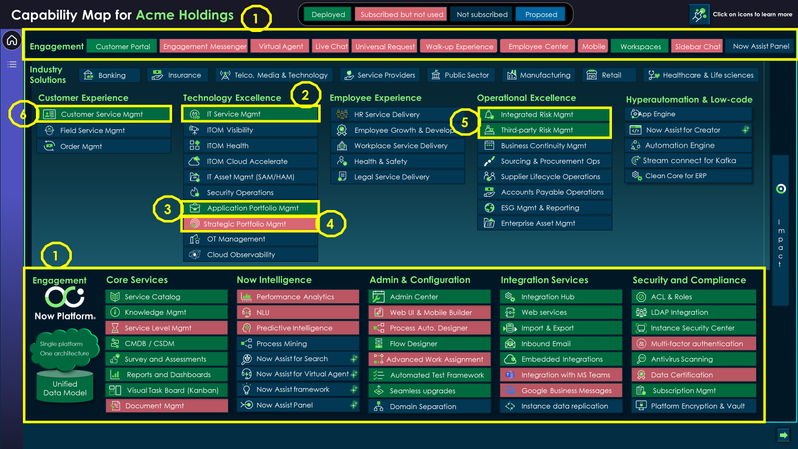Click the Knowledge Mgmt icon
This screenshot has width=798, height=449.
(x=115, y=312)
